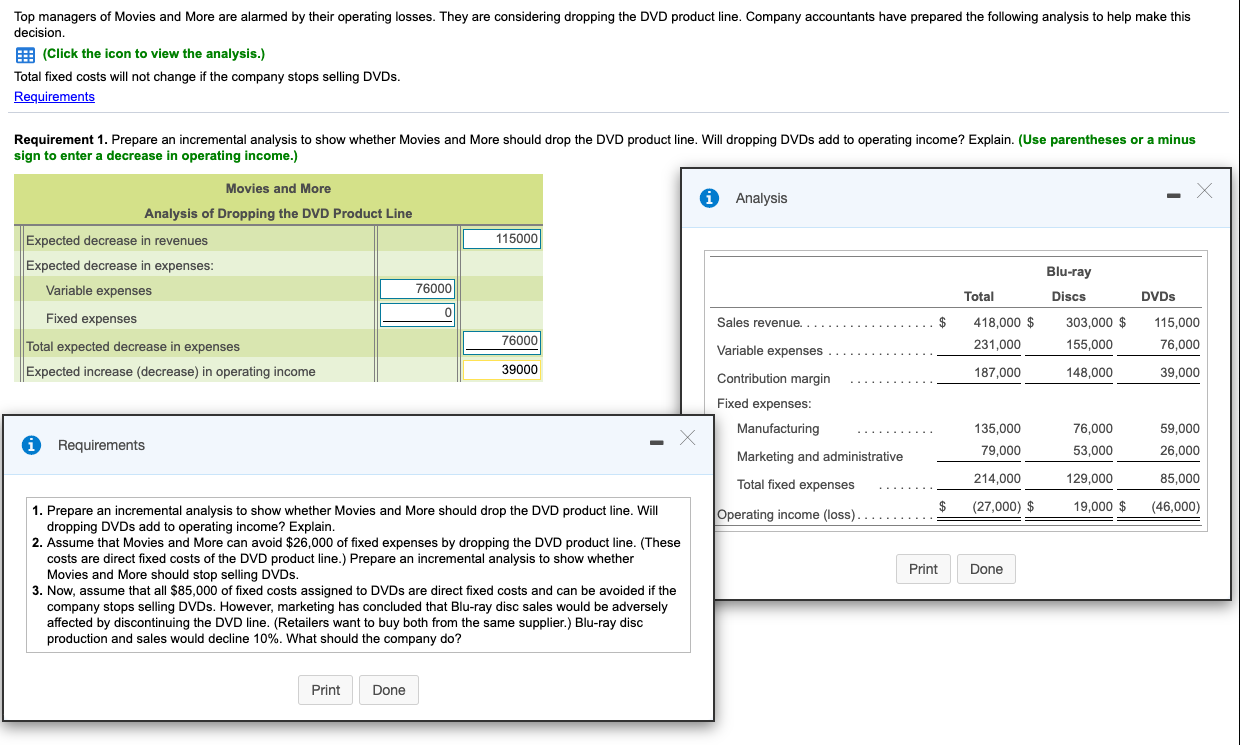Click the Blu-ray operating income 19,000

(x=1092, y=506)
